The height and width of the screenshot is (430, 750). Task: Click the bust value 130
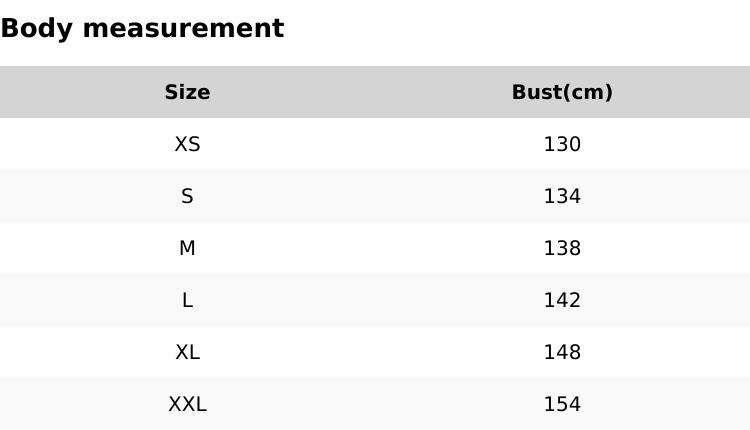562,144
